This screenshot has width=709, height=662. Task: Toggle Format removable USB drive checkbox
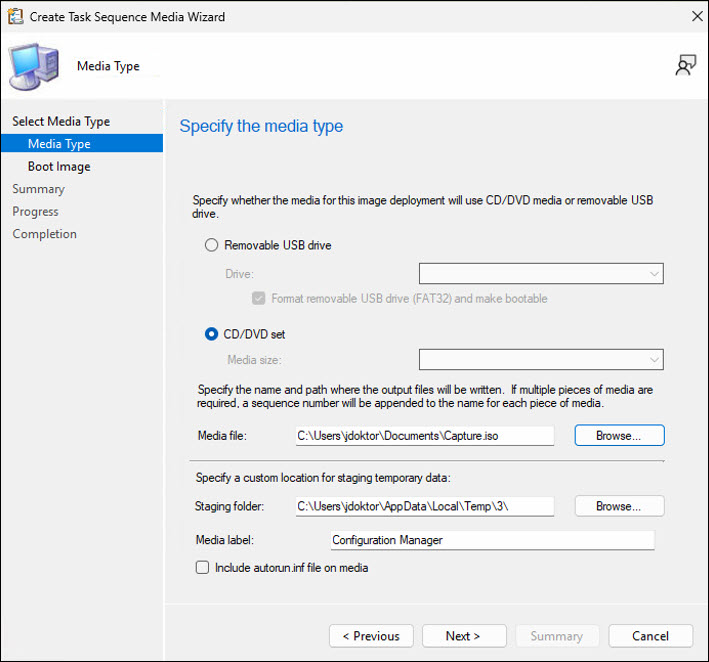[259, 298]
